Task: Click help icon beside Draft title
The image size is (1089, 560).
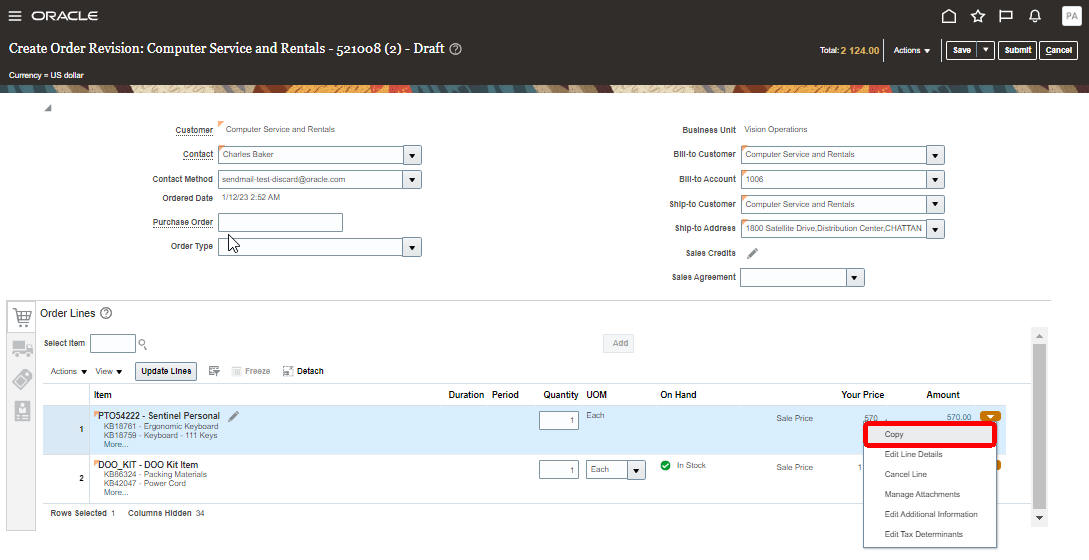Action: click(x=456, y=49)
